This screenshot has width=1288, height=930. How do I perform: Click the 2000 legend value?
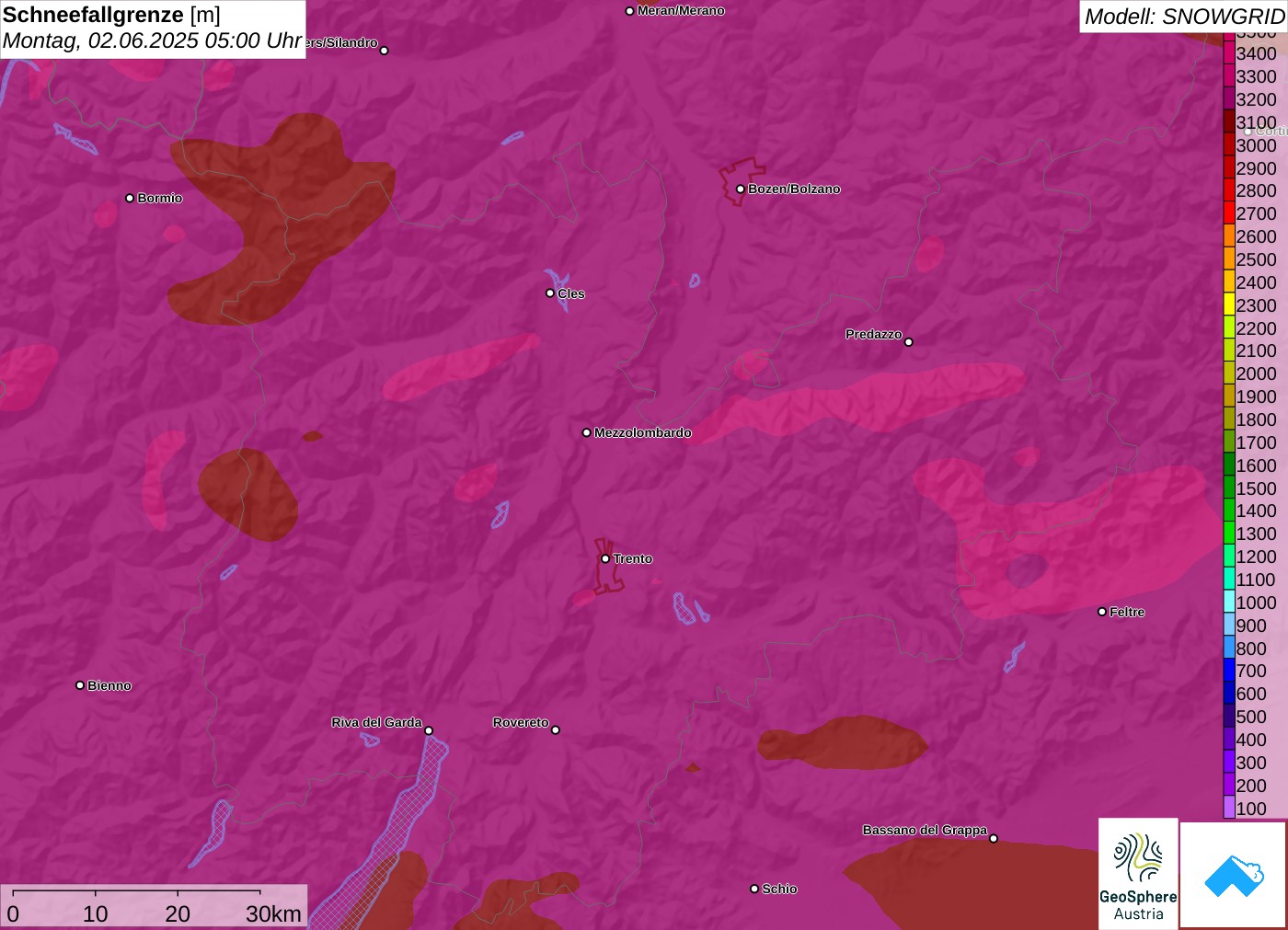click(x=1256, y=373)
